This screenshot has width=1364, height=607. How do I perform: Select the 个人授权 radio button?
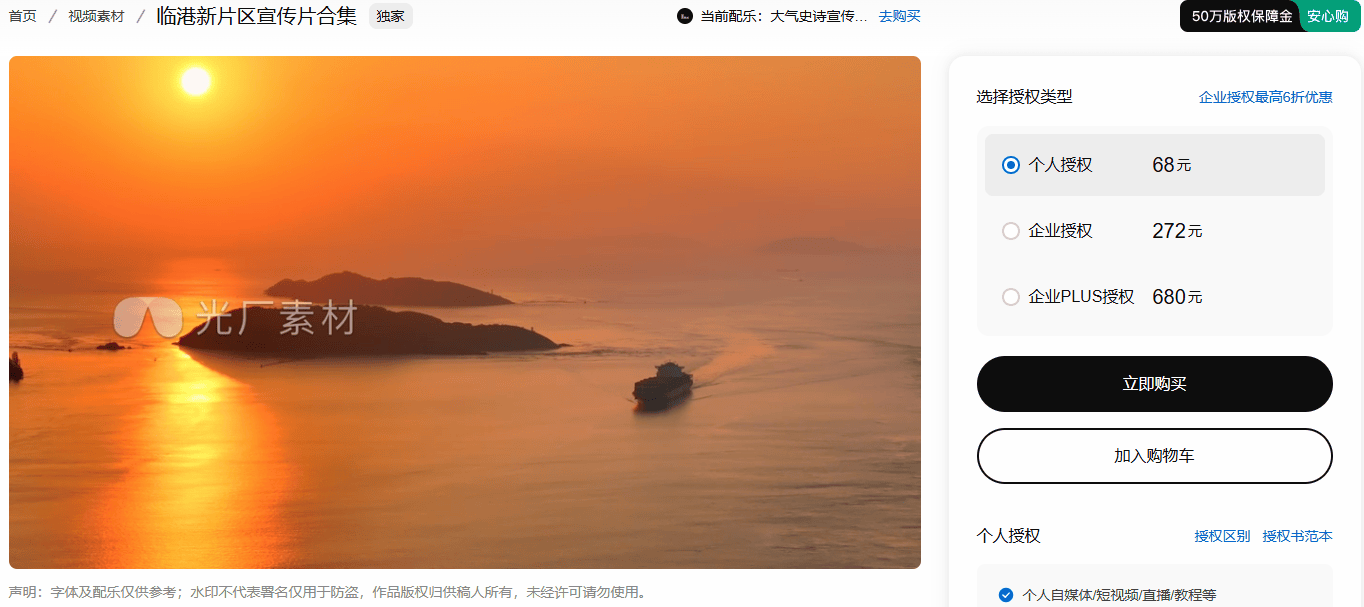pos(1011,165)
